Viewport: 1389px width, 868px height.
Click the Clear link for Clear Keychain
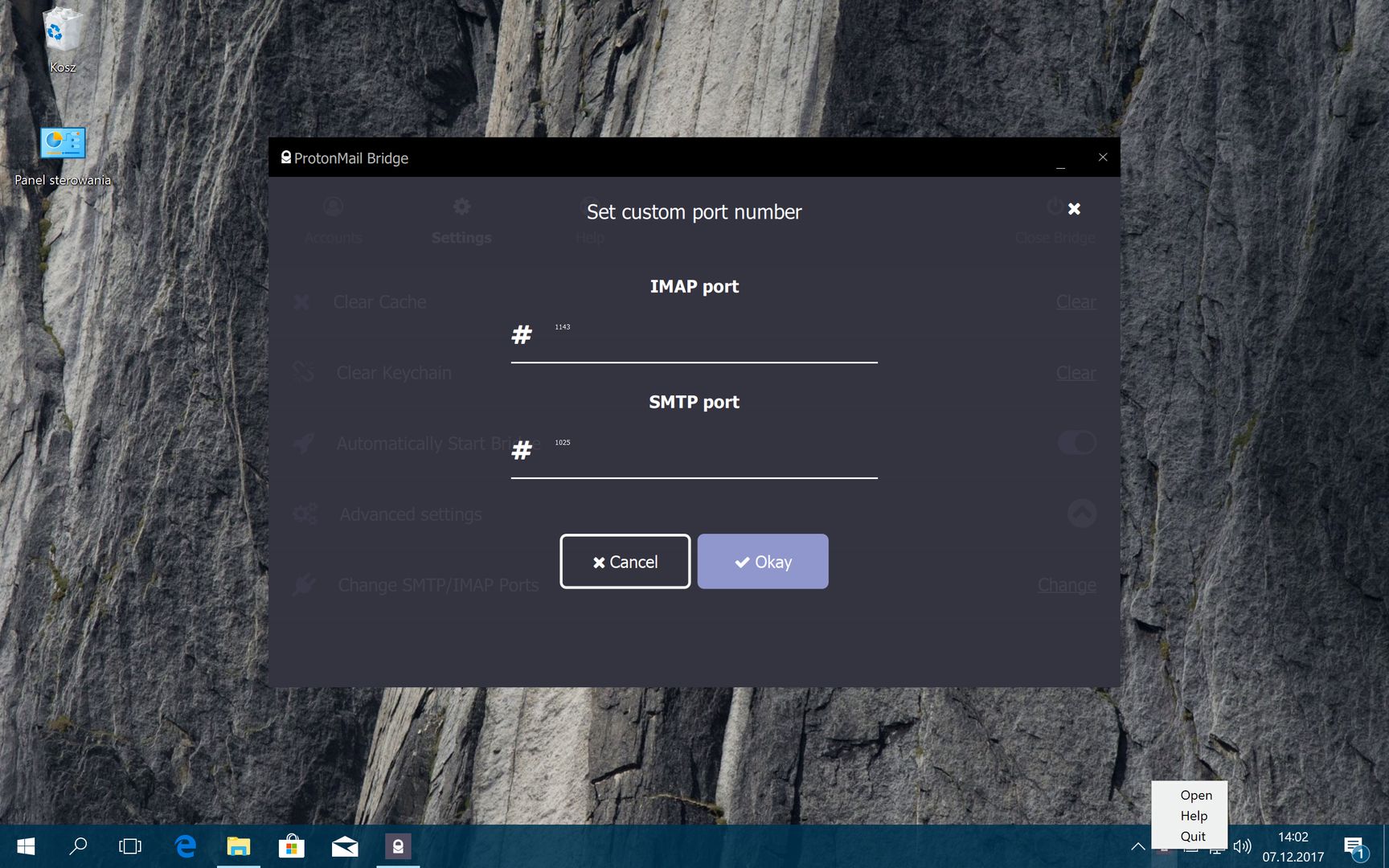[x=1076, y=373]
